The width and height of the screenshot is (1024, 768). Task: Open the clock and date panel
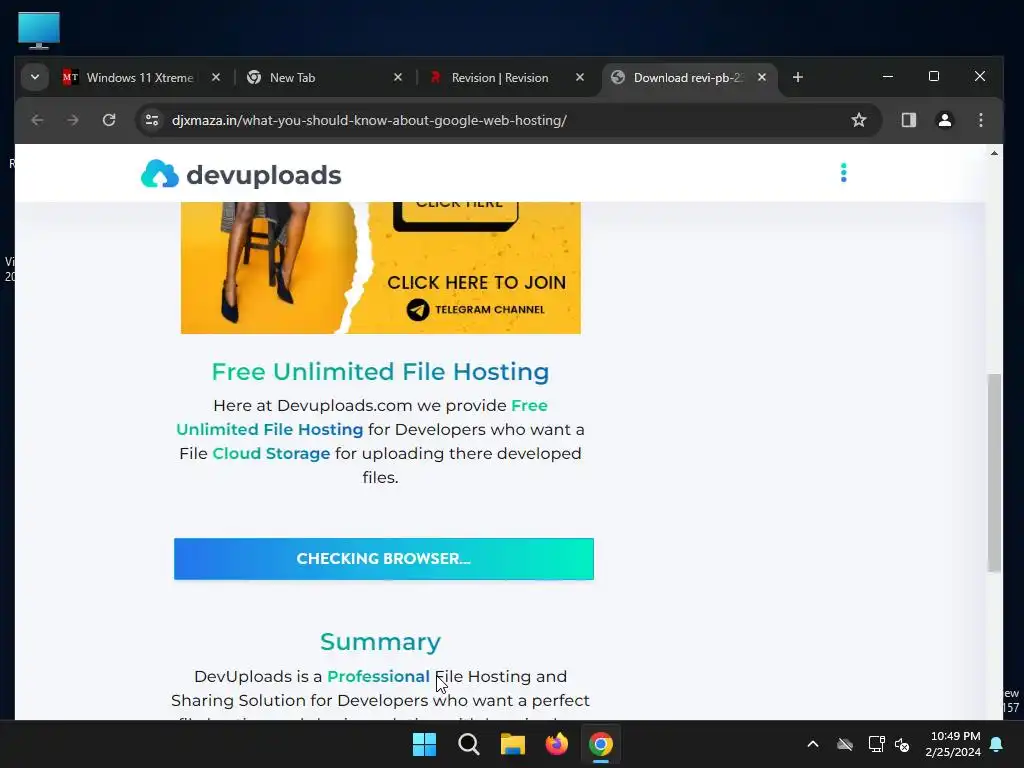(x=953, y=744)
